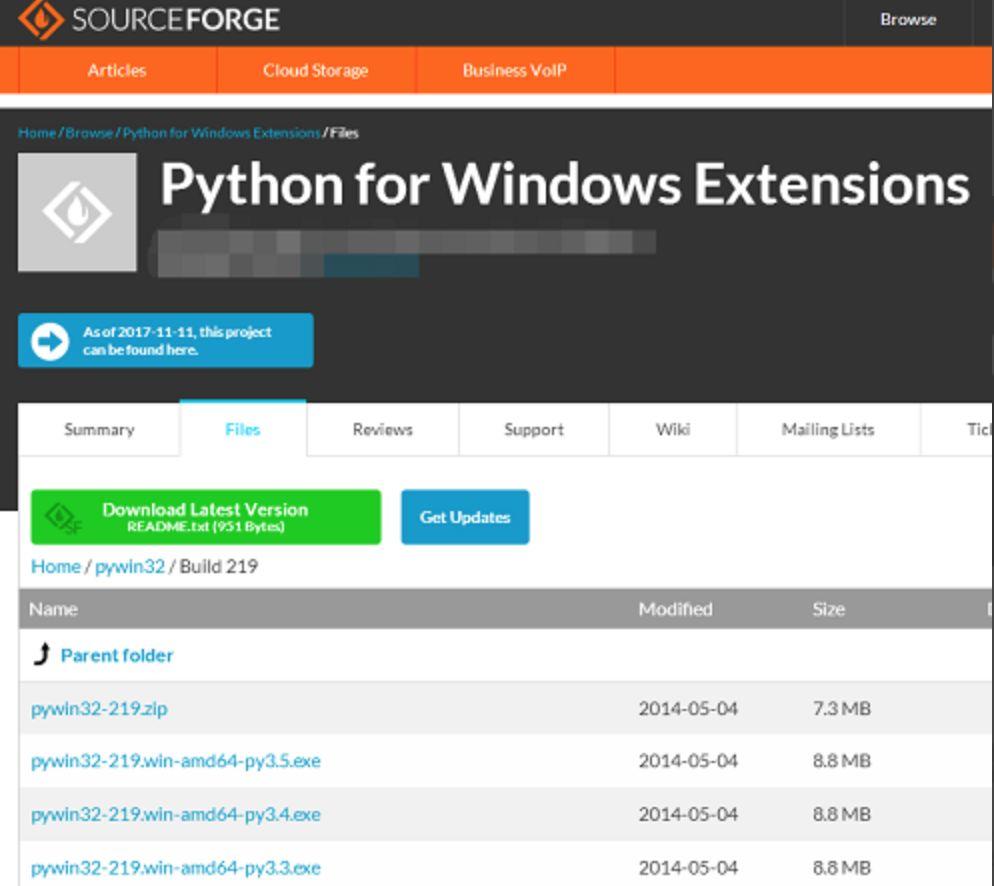The image size is (994, 886).
Task: Open the Browse menu in top bar
Action: 908,20
